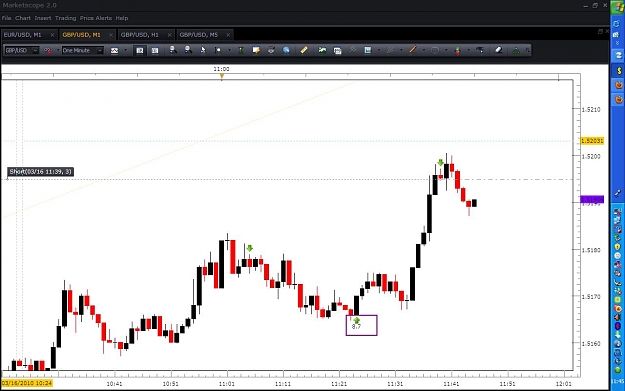Screen dimensions: 625x391
Task: Click the chart style icon
Action: 114,51
